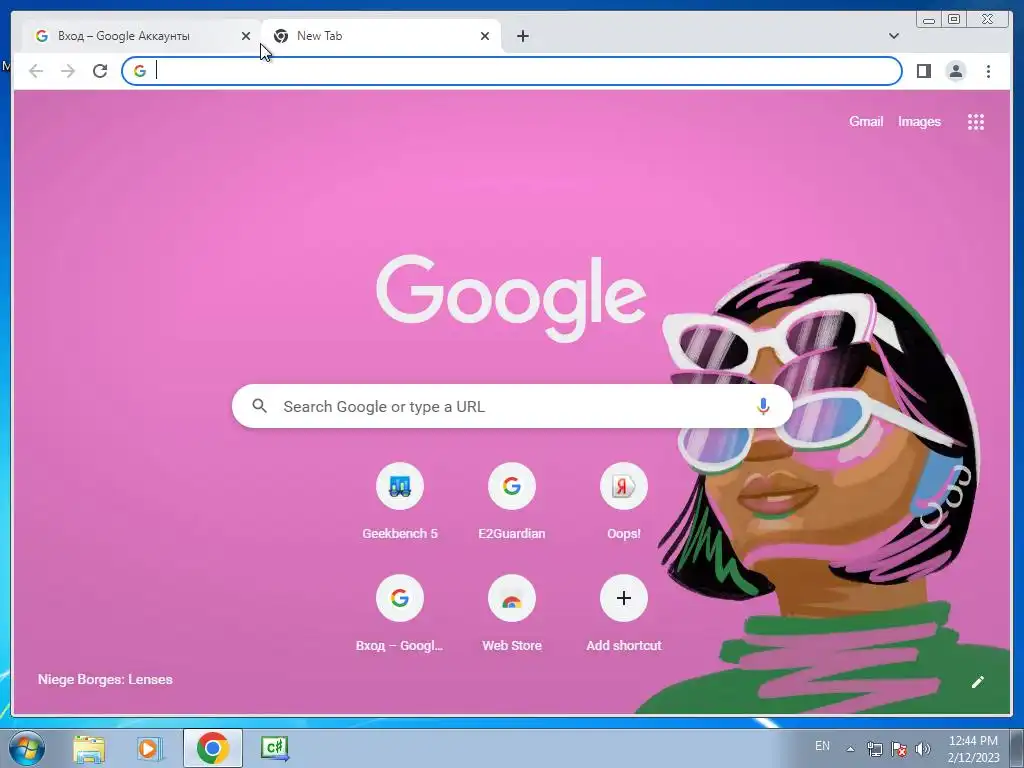Viewport: 1024px width, 768px height.
Task: Close the Вход – Google Аккаунты tab
Action: tap(246, 36)
